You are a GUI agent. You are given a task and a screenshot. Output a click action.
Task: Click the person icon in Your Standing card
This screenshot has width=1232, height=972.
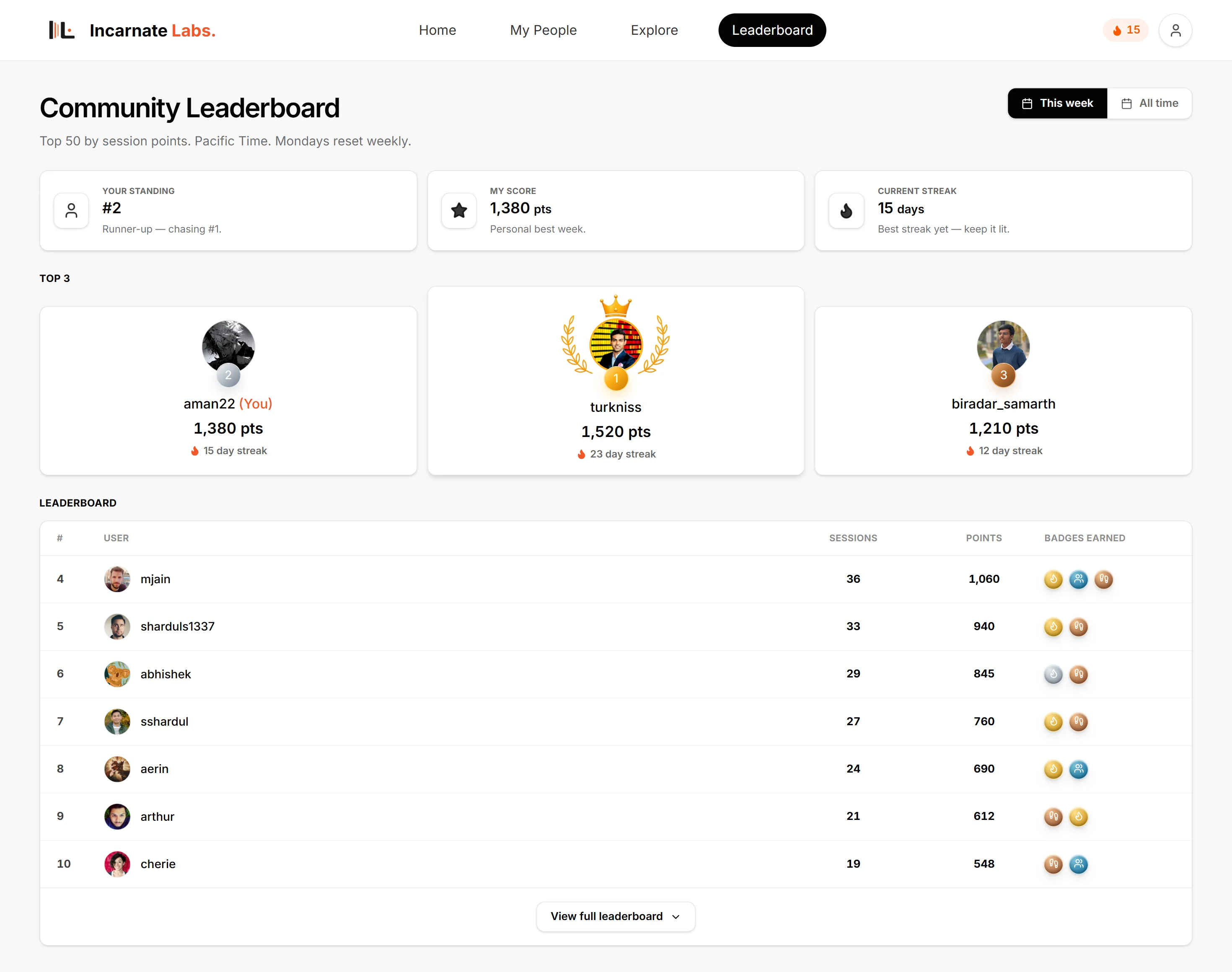[71, 211]
